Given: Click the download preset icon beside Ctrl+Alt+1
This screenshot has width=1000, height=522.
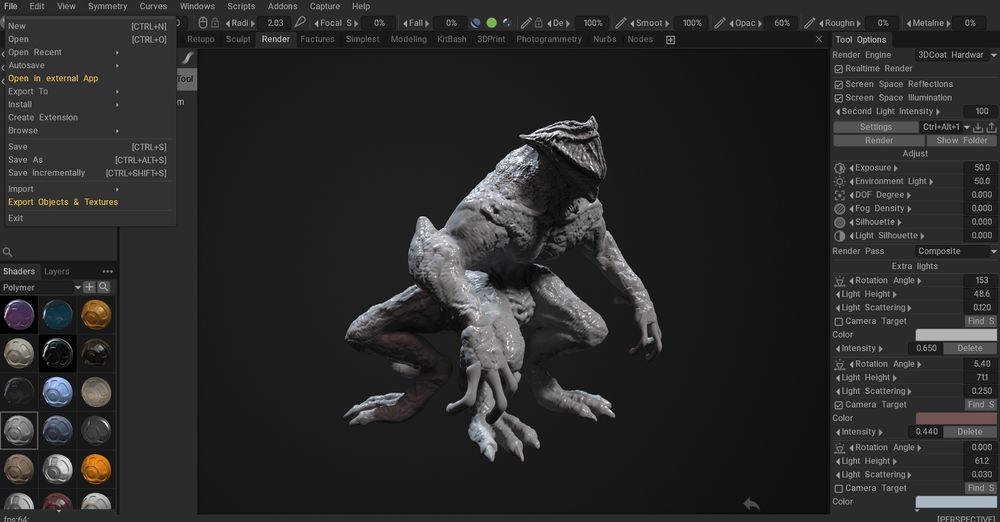Looking at the screenshot, I should click(x=978, y=127).
